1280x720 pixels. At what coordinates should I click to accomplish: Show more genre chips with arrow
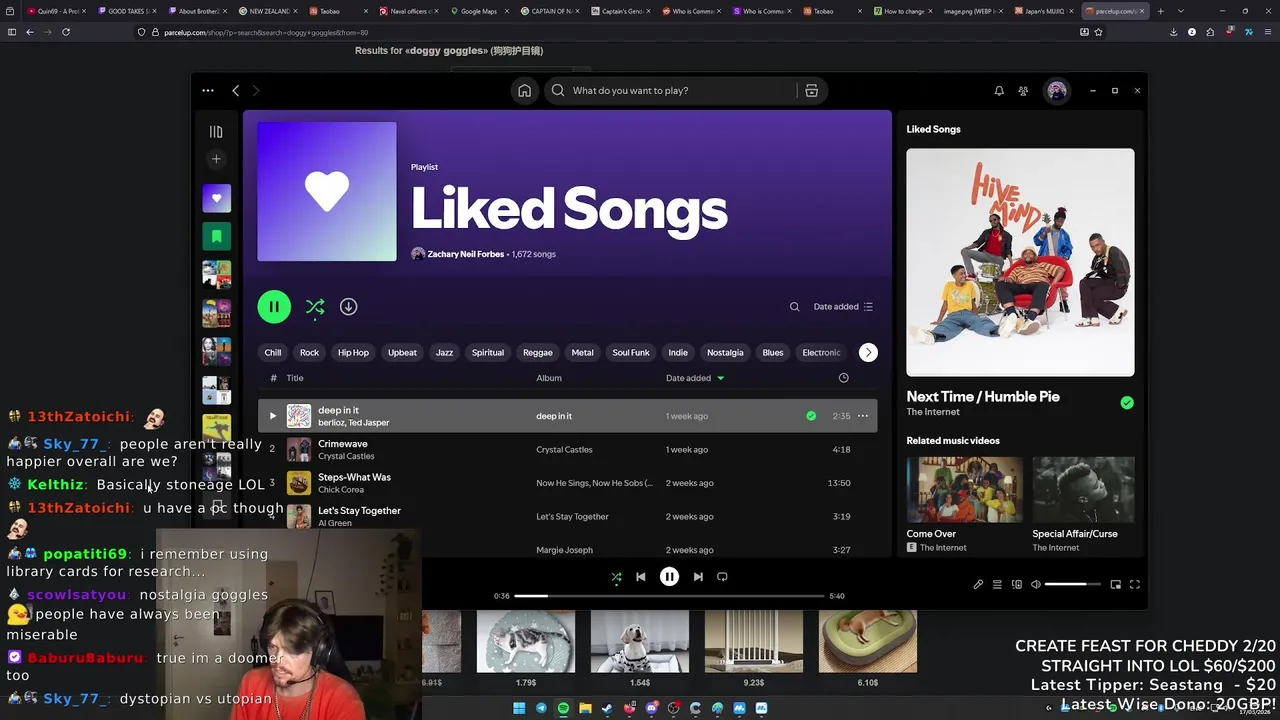868,352
